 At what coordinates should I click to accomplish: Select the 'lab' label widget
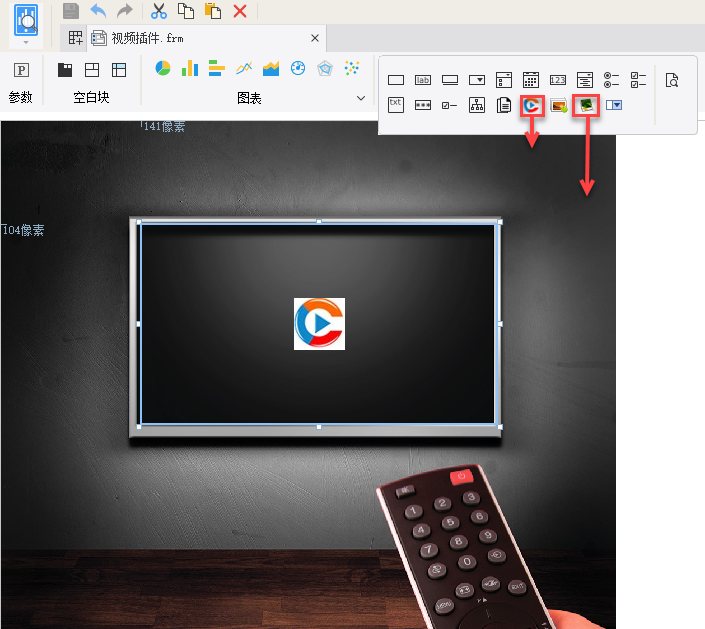423,80
